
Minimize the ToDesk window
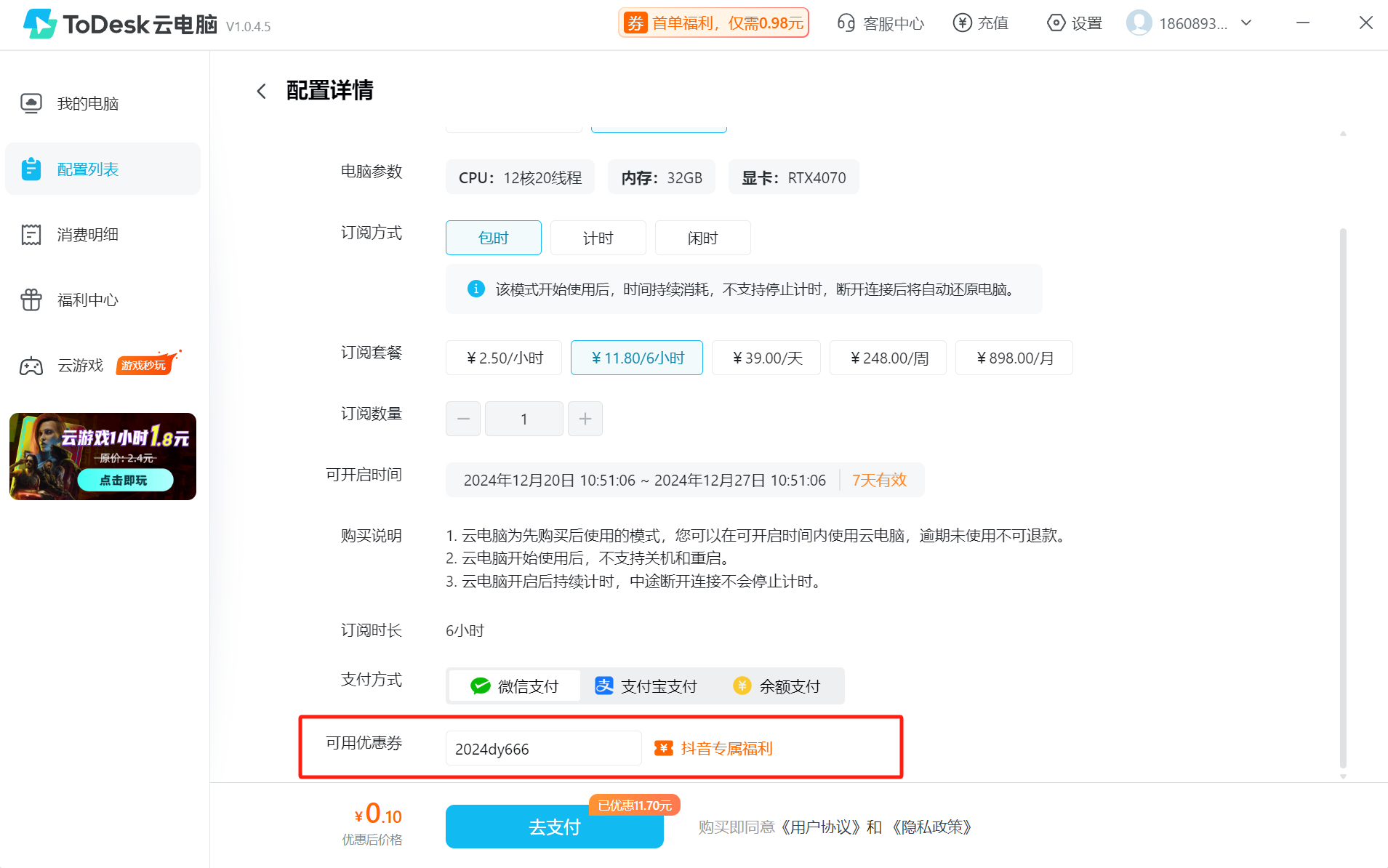coord(1303,23)
